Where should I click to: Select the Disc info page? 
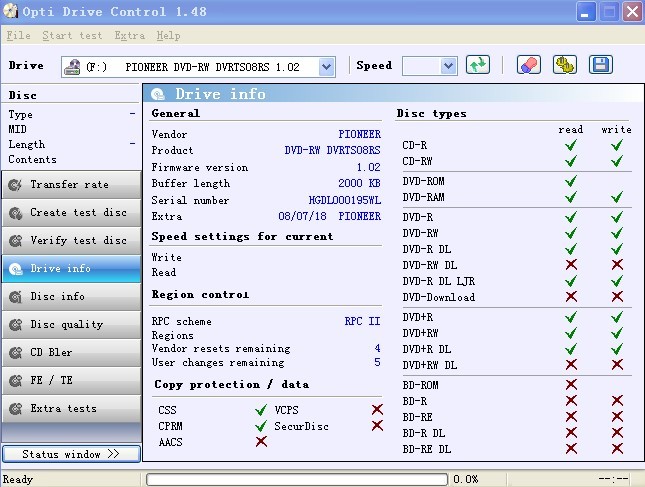72,297
